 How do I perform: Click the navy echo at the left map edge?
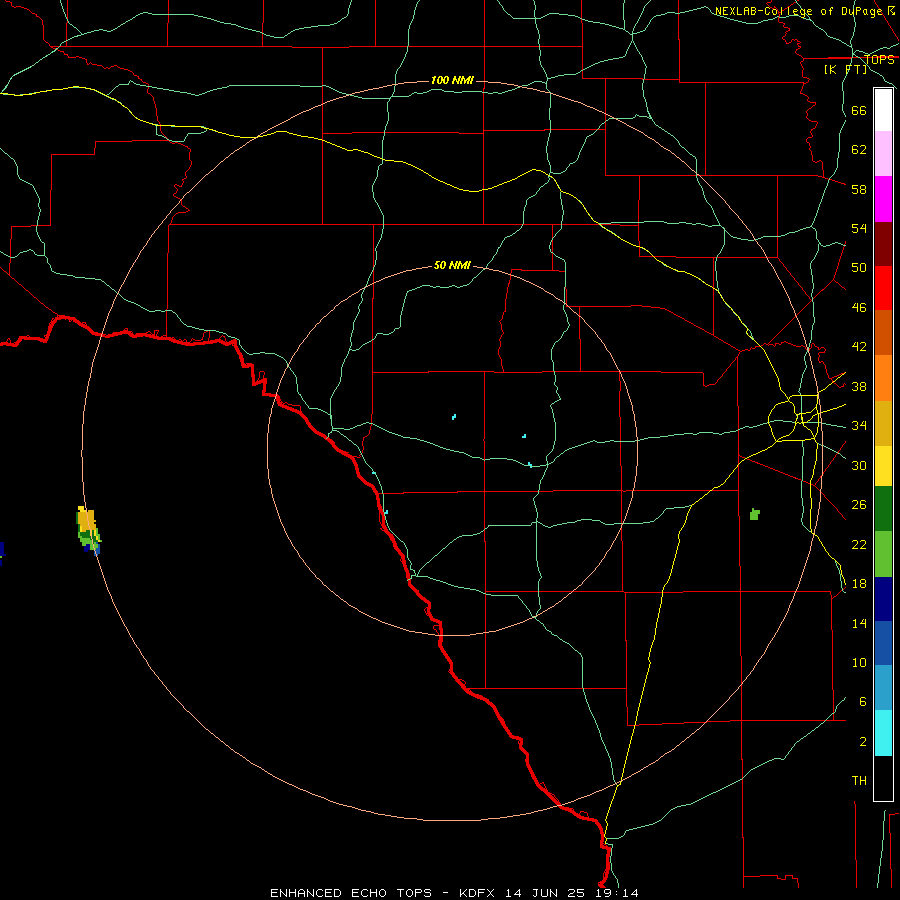point(2,550)
